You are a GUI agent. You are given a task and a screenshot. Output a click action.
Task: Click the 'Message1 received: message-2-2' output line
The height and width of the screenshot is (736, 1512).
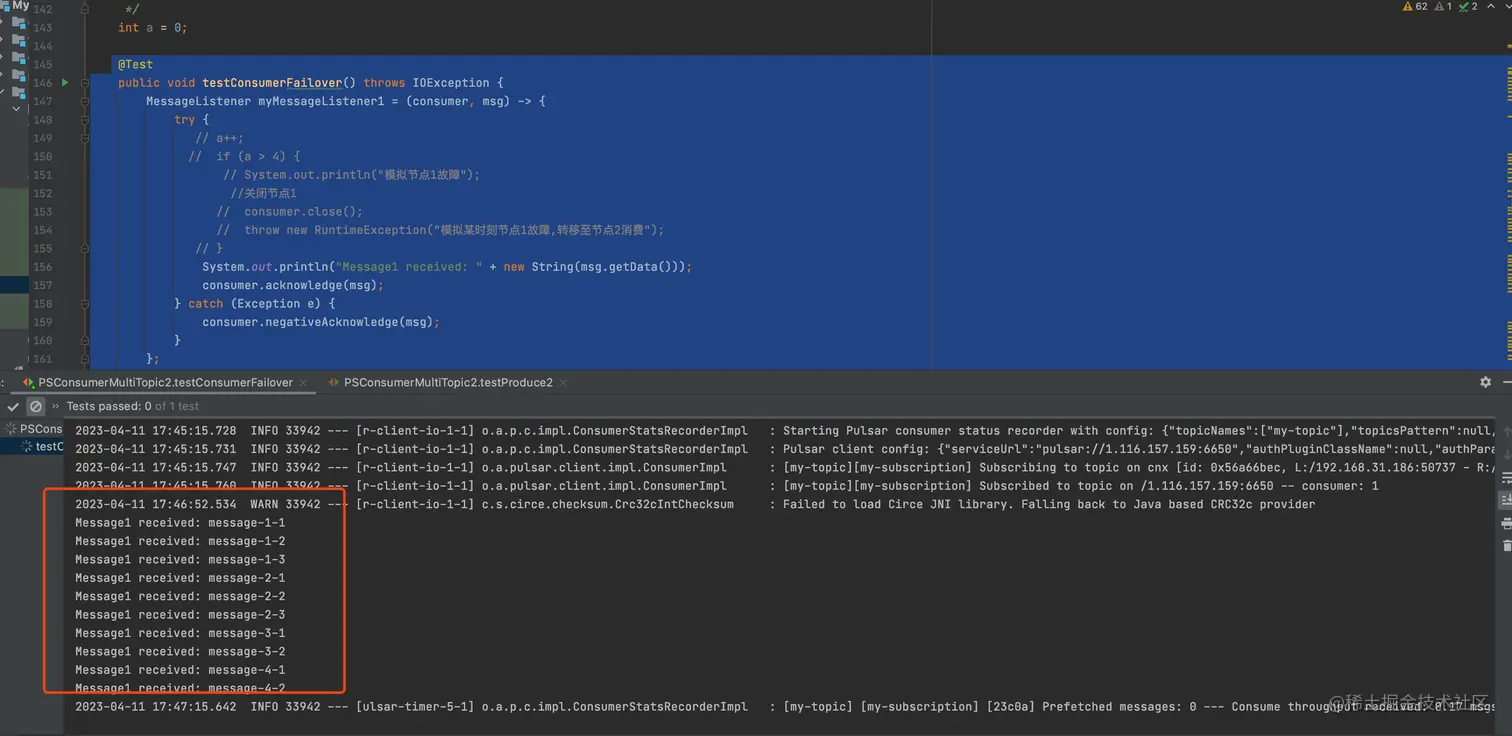coord(180,596)
